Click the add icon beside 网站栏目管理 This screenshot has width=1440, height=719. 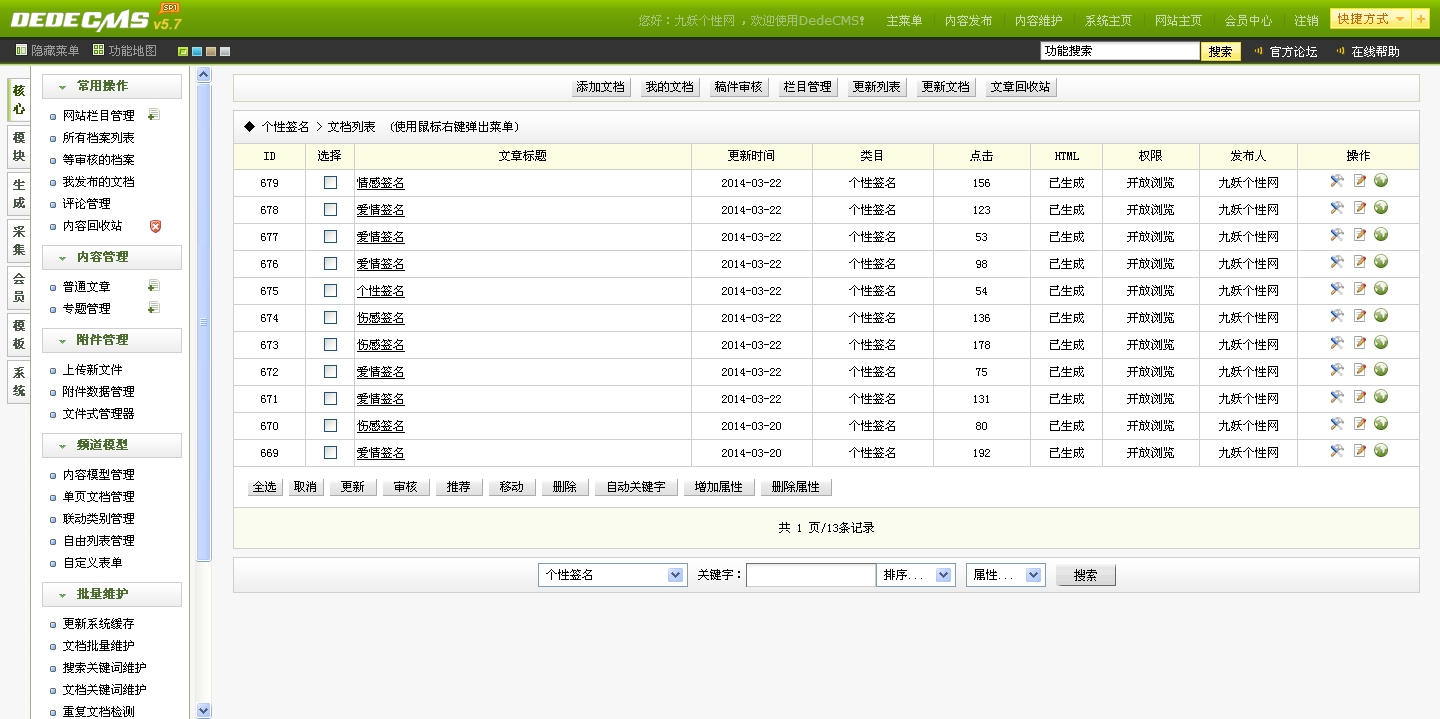click(x=154, y=115)
